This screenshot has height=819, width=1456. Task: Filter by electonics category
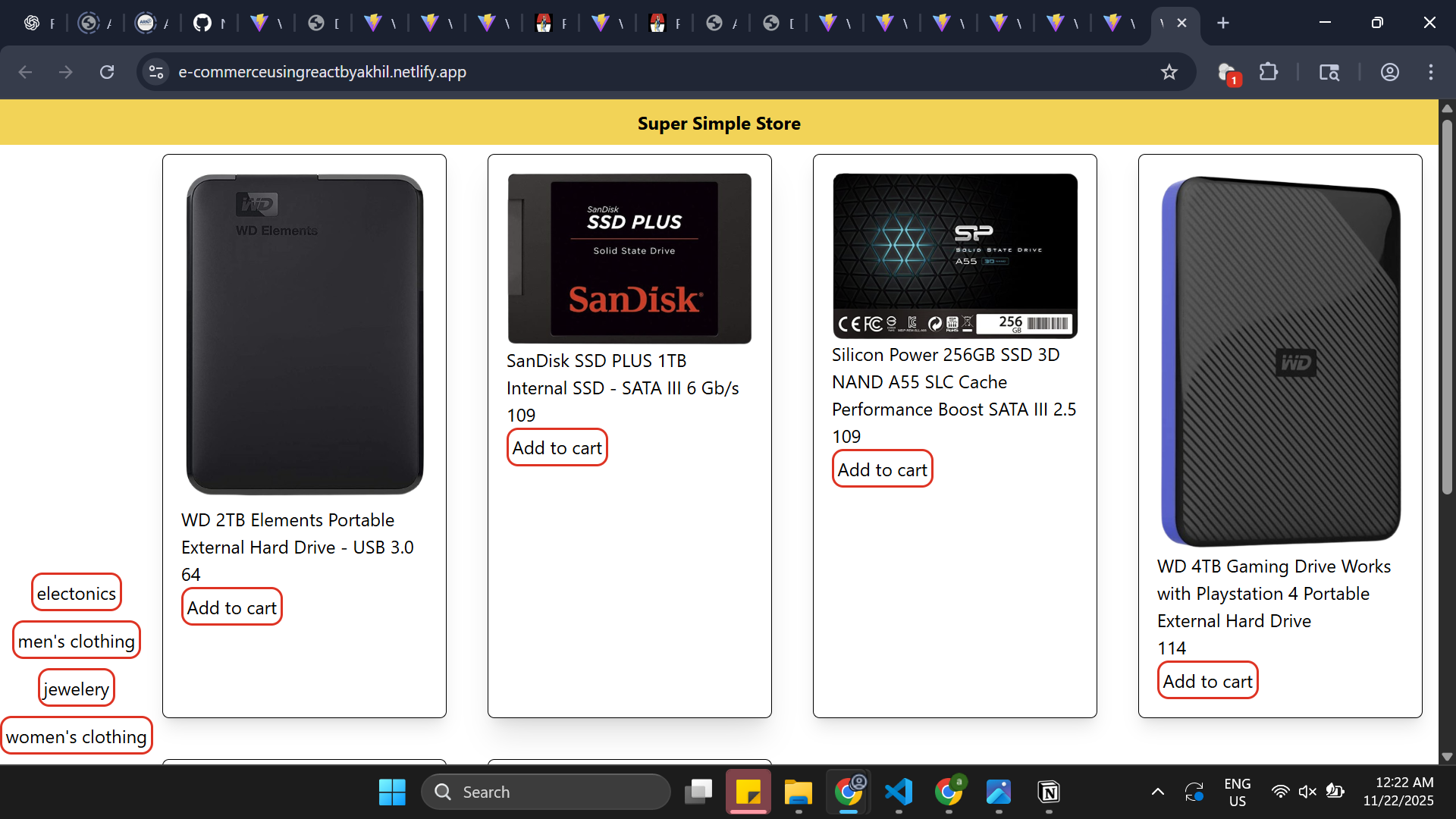77,593
